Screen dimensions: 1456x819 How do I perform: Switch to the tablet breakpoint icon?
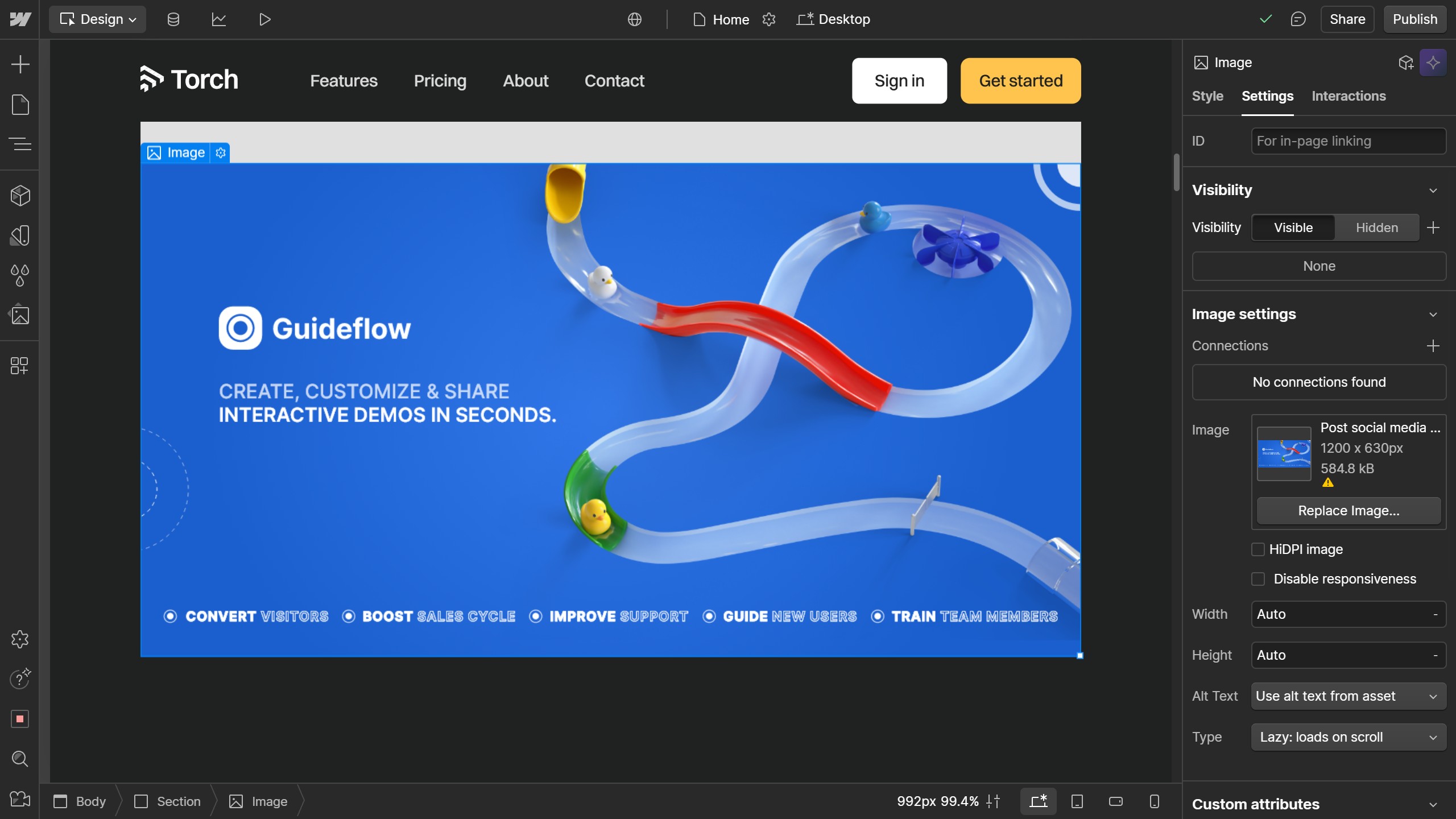1077,801
